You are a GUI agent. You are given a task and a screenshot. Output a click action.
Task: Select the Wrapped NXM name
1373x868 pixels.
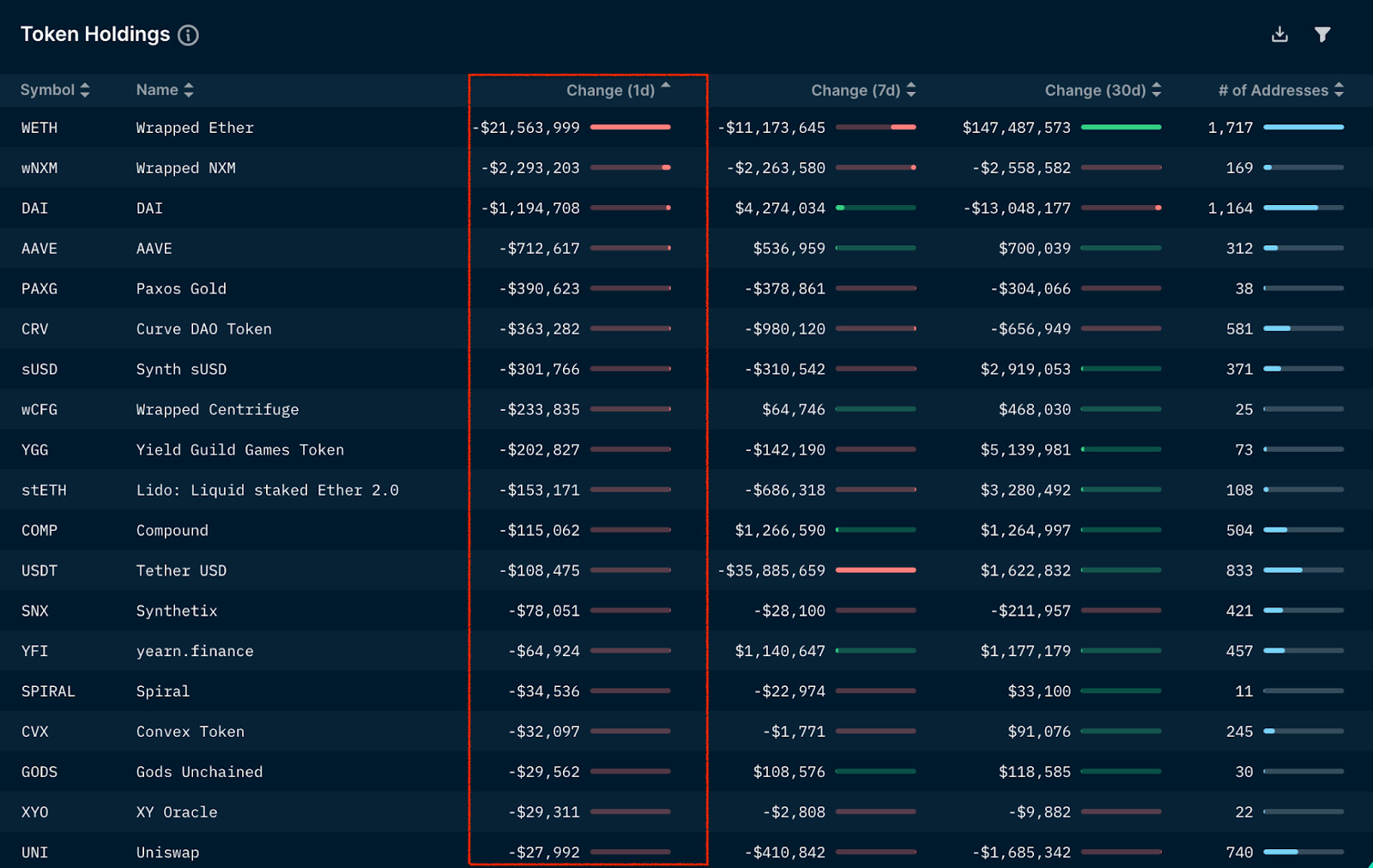point(185,168)
